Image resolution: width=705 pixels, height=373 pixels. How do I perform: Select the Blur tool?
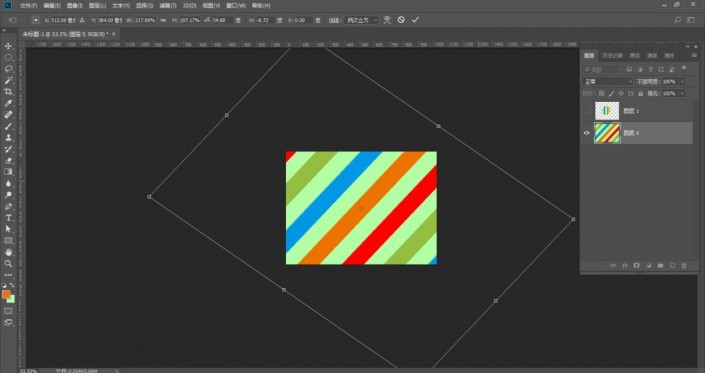(8, 183)
